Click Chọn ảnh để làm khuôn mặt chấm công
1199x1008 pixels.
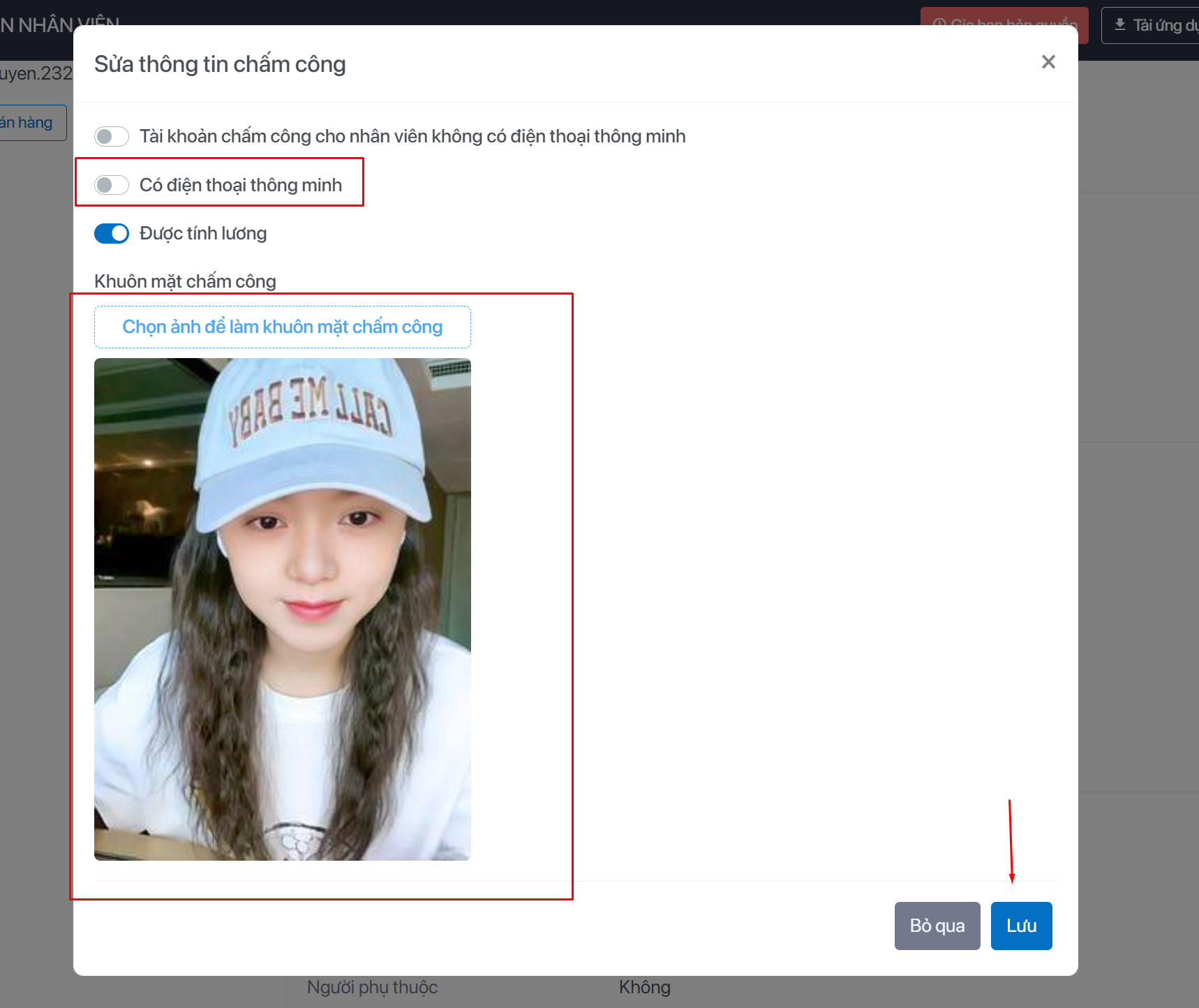[282, 327]
